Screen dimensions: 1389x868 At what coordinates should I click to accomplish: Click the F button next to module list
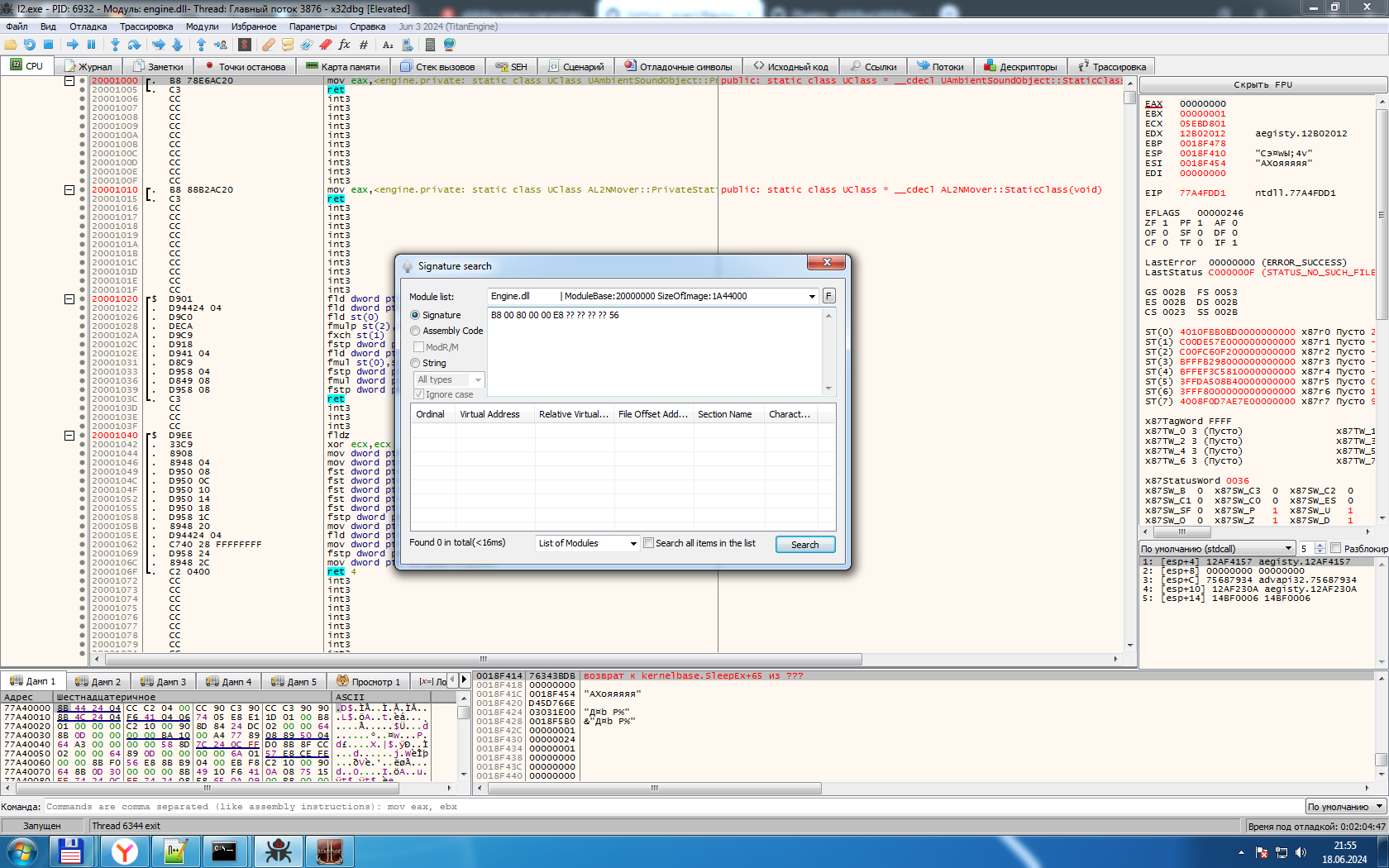[828, 296]
